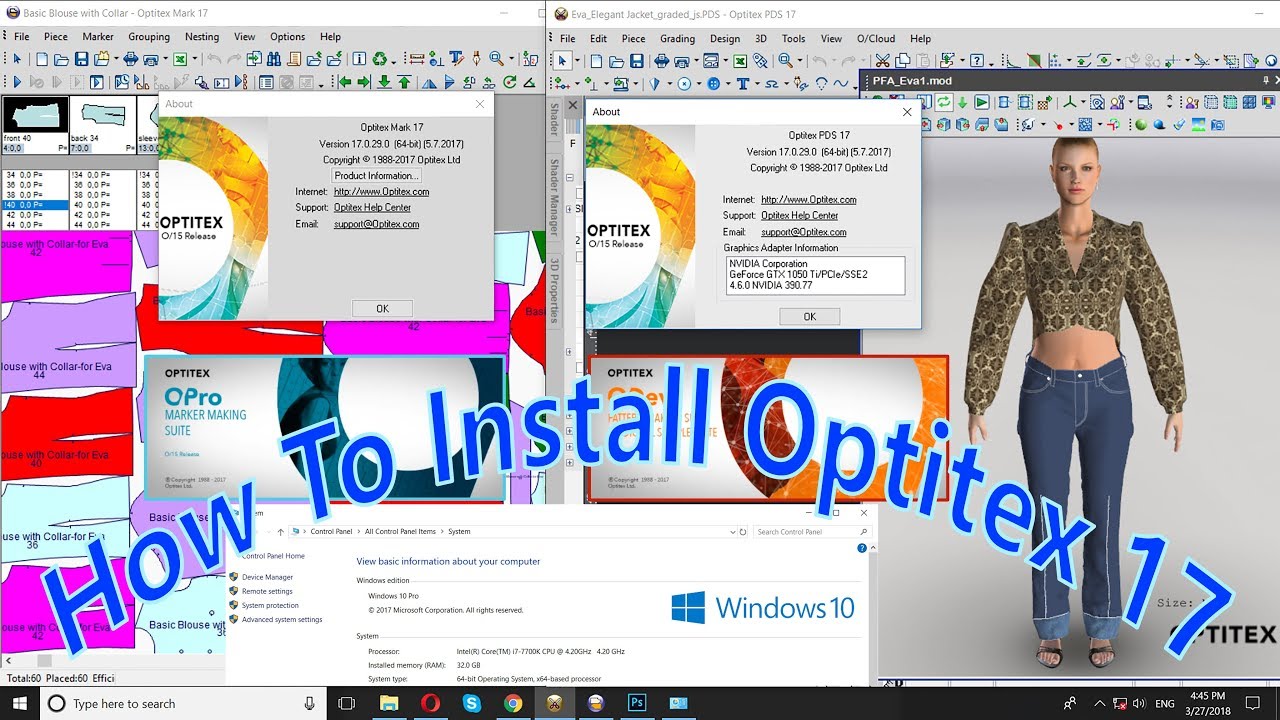Click new file icon in PDS toolbar
Viewport: 1280px width, 720px height.
click(x=596, y=60)
